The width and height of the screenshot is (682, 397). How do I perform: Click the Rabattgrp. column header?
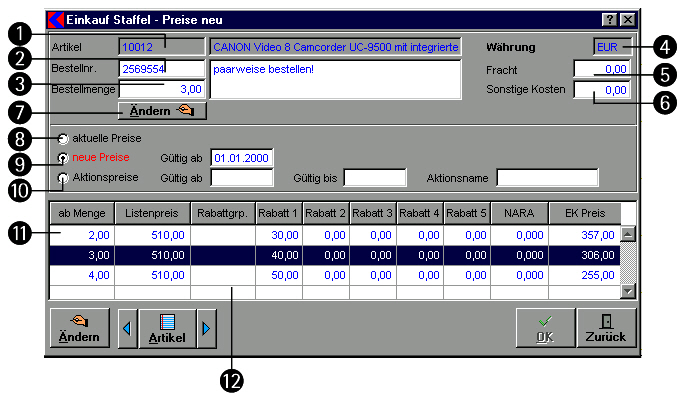(223, 213)
